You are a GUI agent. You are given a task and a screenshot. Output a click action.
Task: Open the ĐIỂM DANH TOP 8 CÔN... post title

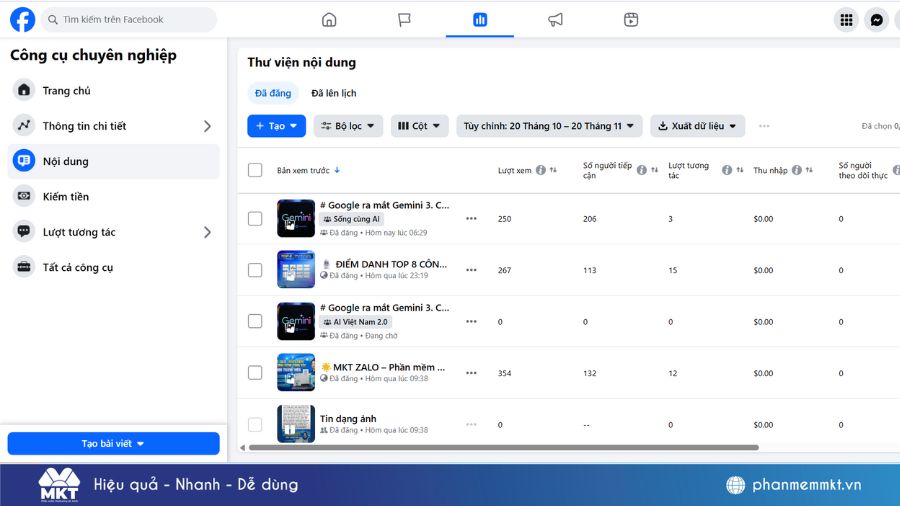tap(391, 264)
